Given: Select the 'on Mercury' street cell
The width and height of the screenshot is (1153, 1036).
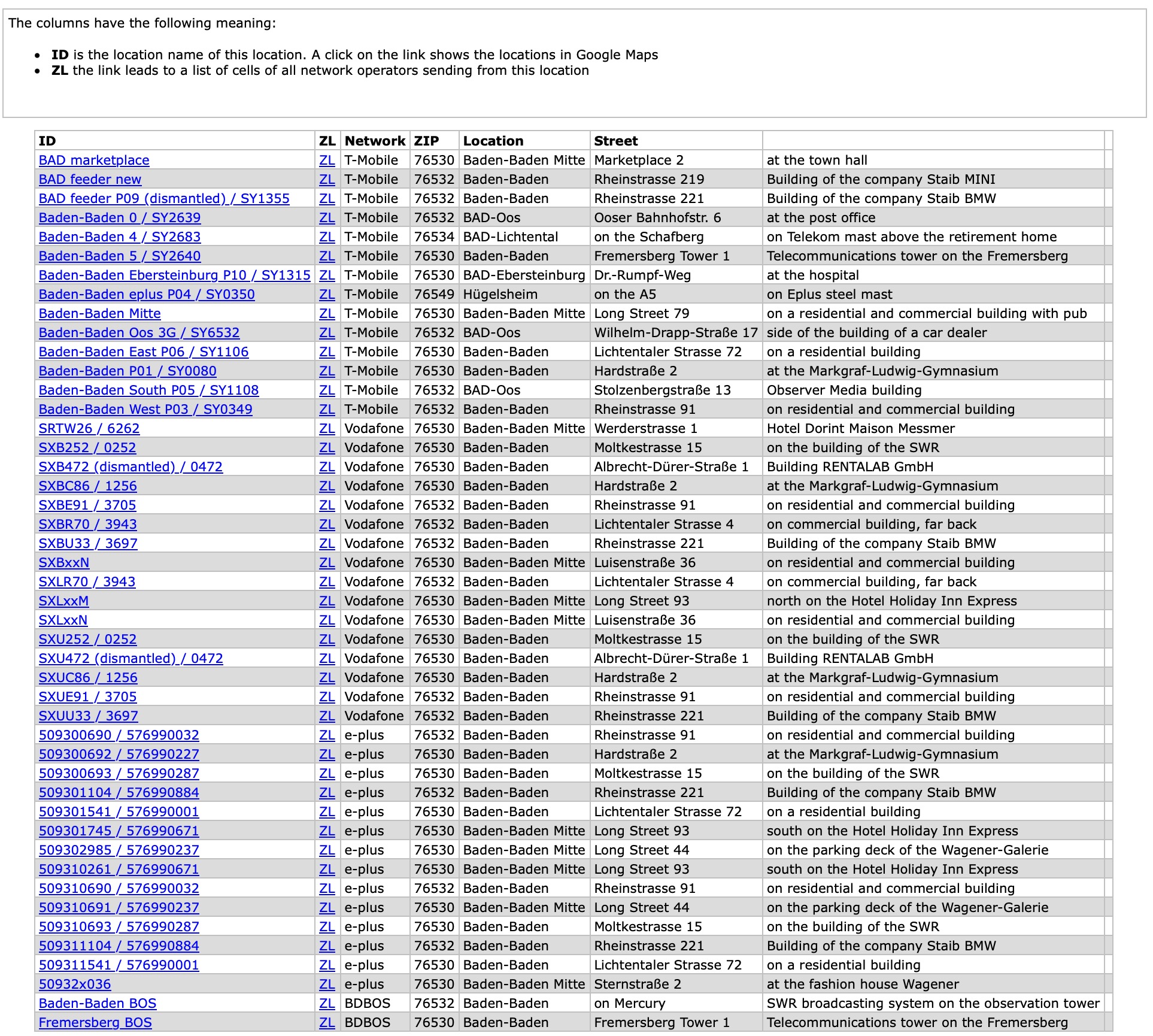Looking at the screenshot, I should [676, 1003].
